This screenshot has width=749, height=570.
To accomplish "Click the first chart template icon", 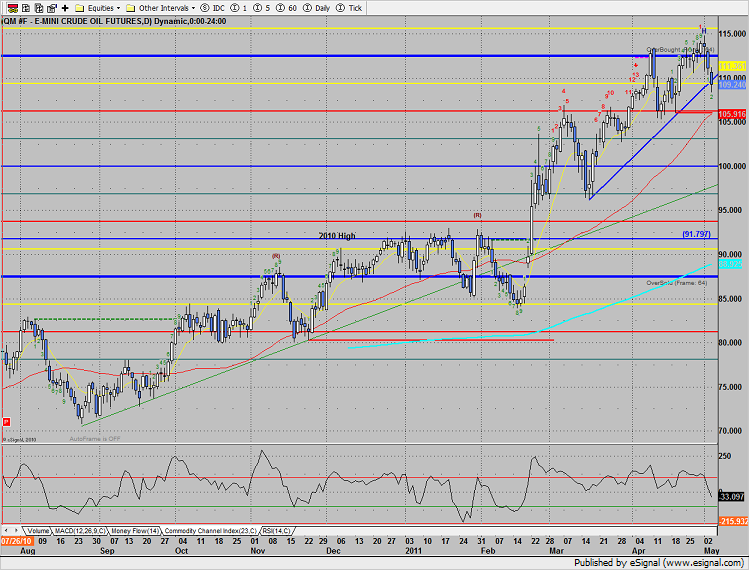I will pos(26,8).
